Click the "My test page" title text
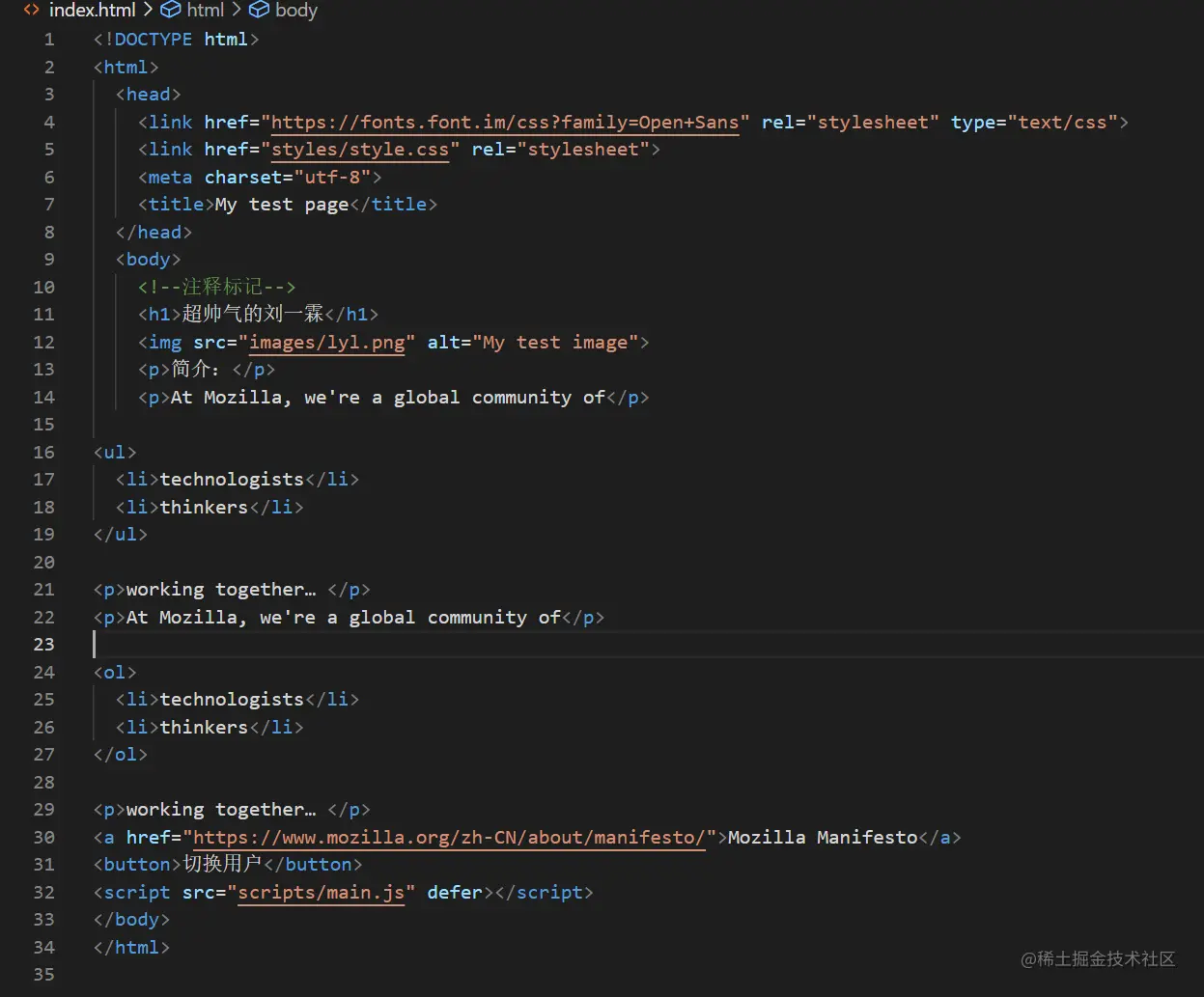The image size is (1204, 997). click(282, 205)
